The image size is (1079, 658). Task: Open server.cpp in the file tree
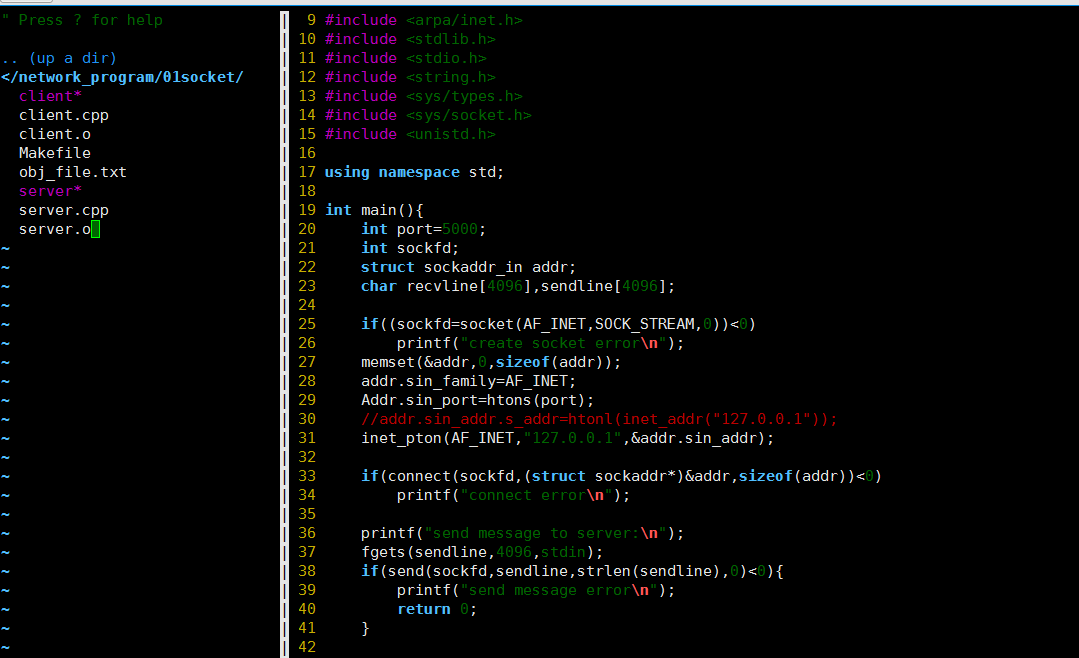click(x=64, y=211)
